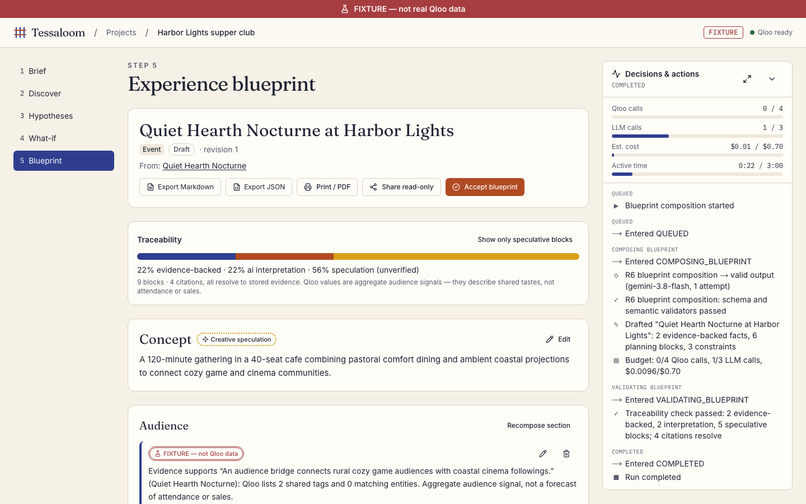
Task: Click Harbor Lights supper club breadcrumb
Action: pos(206,32)
